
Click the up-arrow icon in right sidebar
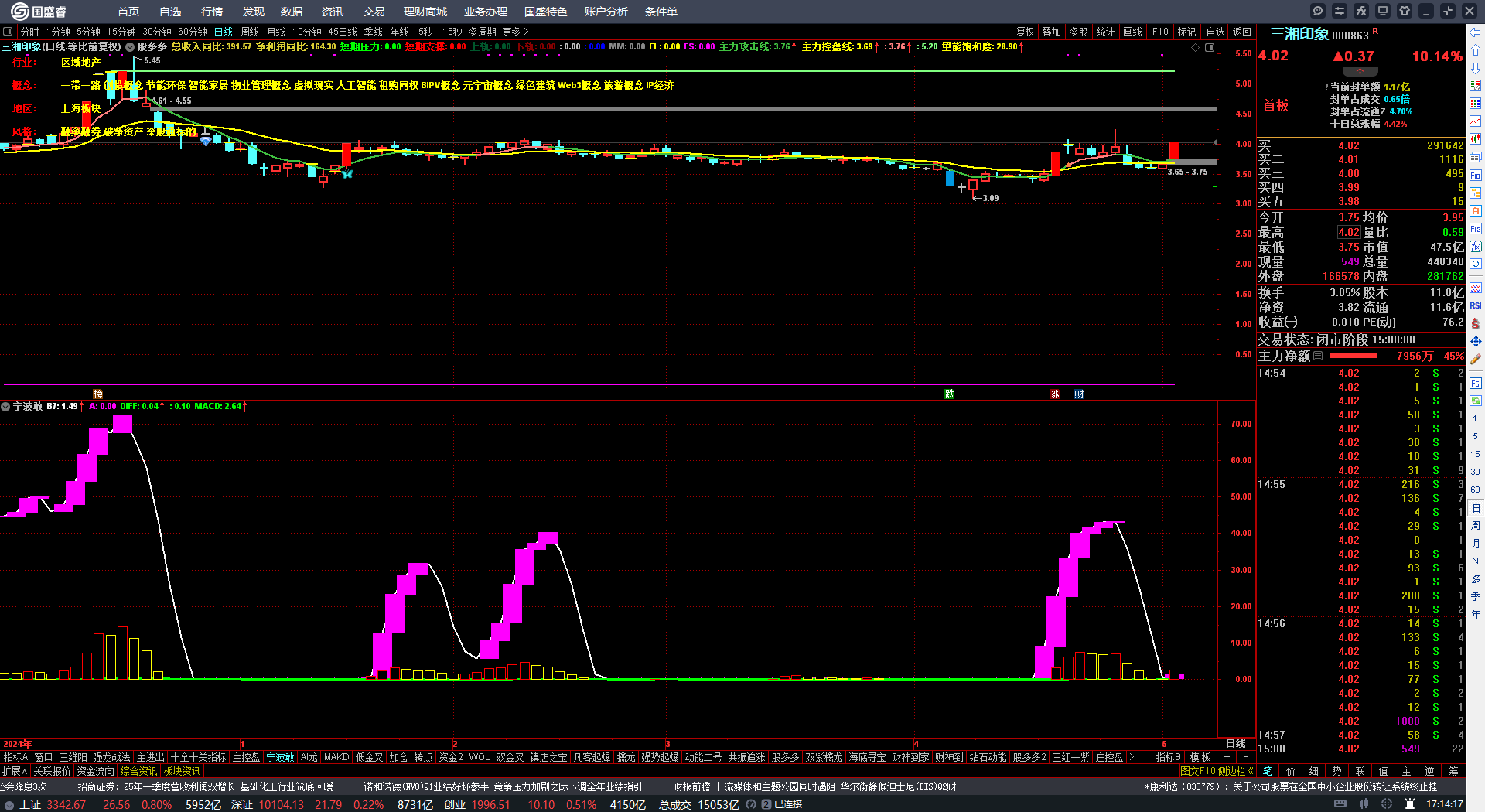coord(1476,50)
